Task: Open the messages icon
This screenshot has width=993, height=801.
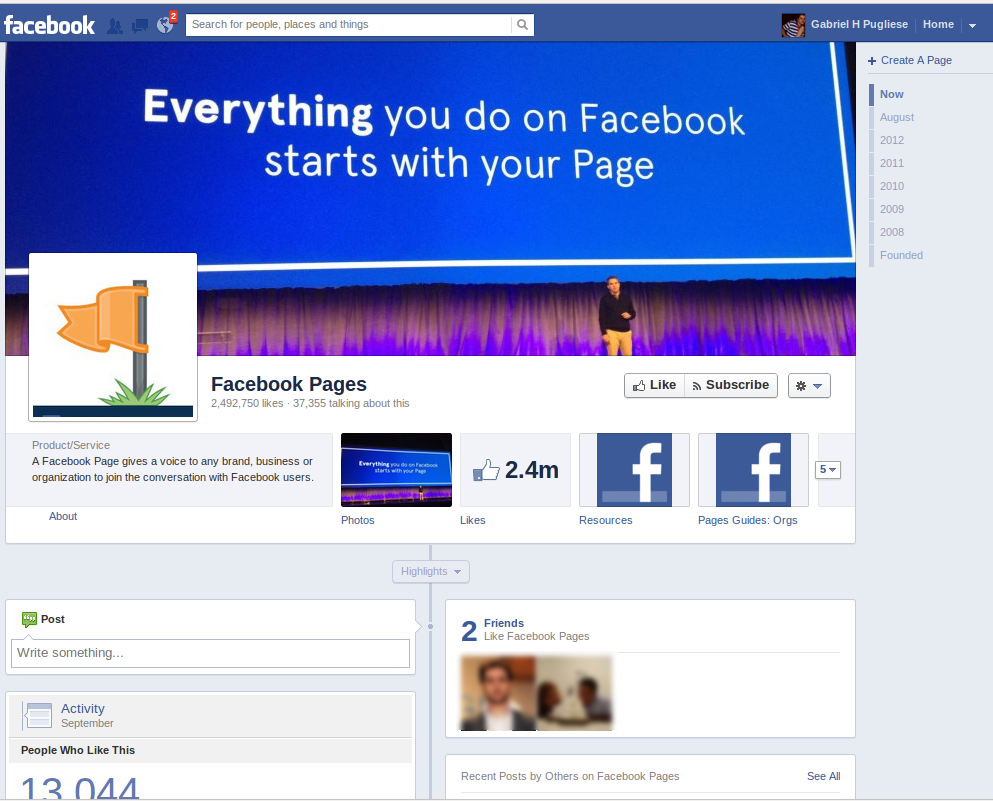Action: (140, 25)
